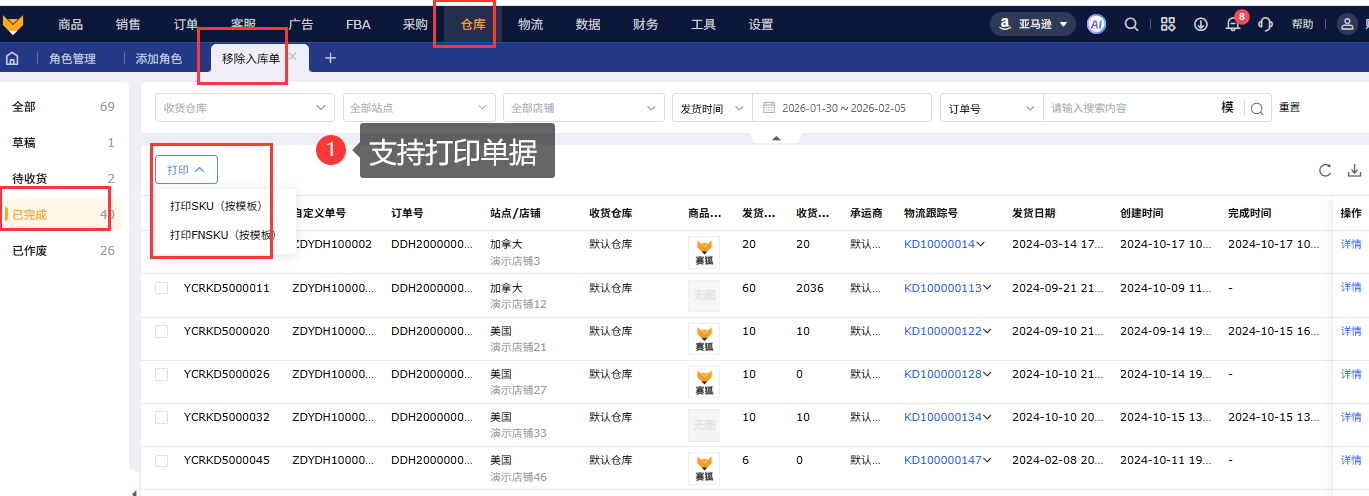Click product thumbnail in row YCRKD5000045

704,468
